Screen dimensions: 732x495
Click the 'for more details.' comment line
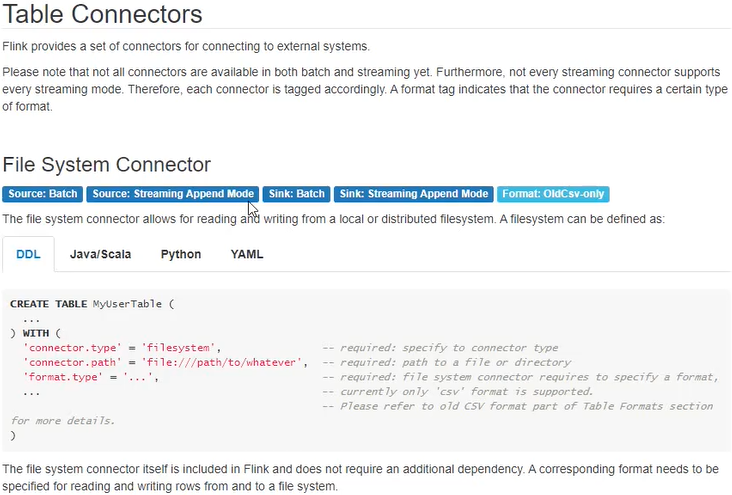click(x=63, y=421)
